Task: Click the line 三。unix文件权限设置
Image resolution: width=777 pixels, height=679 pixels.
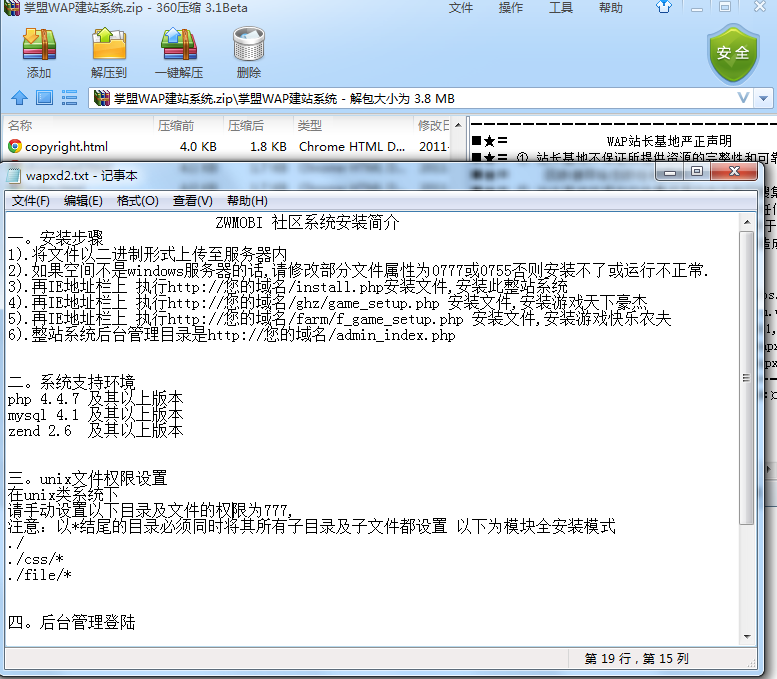Action: [88, 478]
